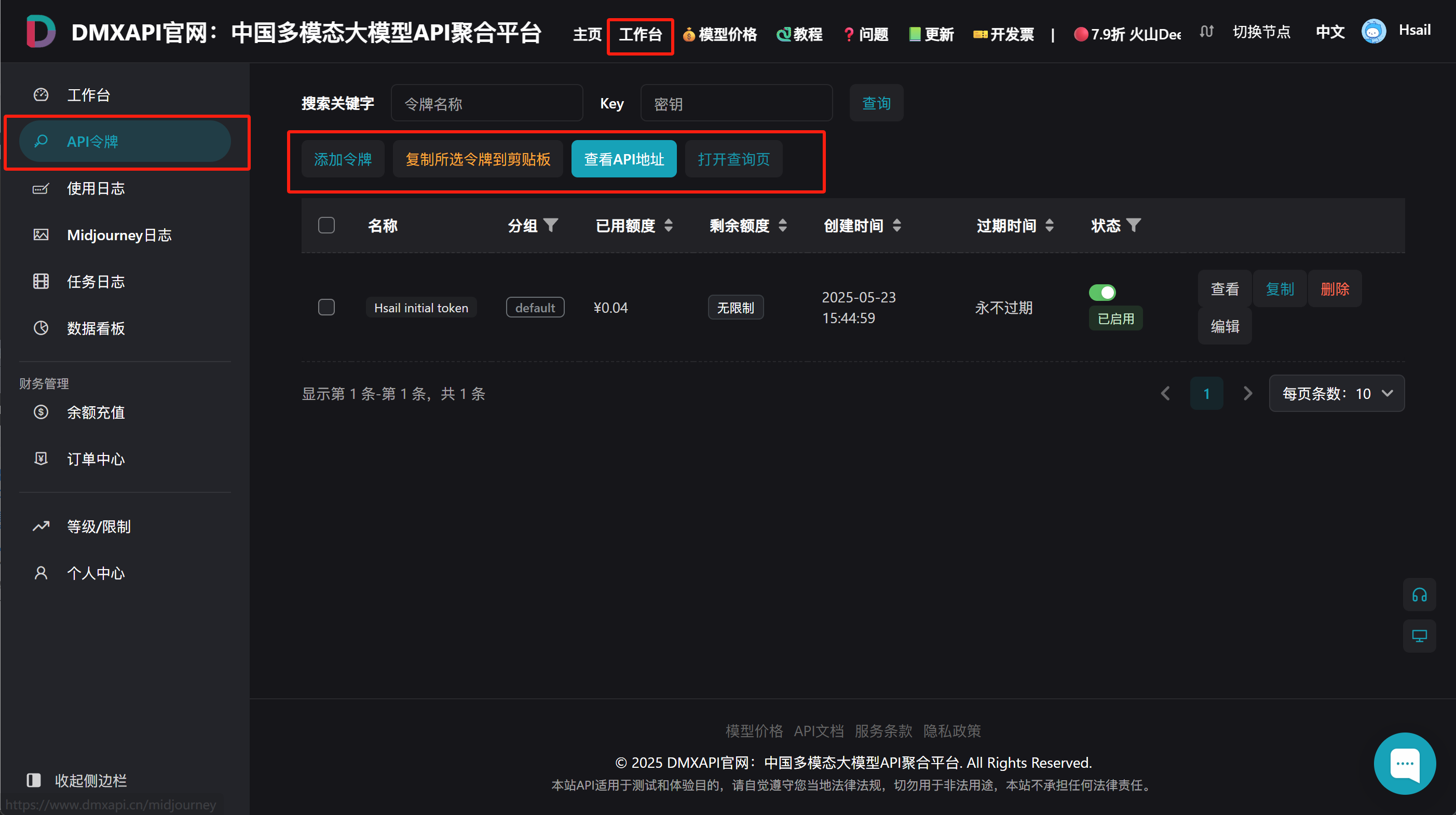Focus the 密钥 Key input field
1456x815 pixels.
click(737, 103)
